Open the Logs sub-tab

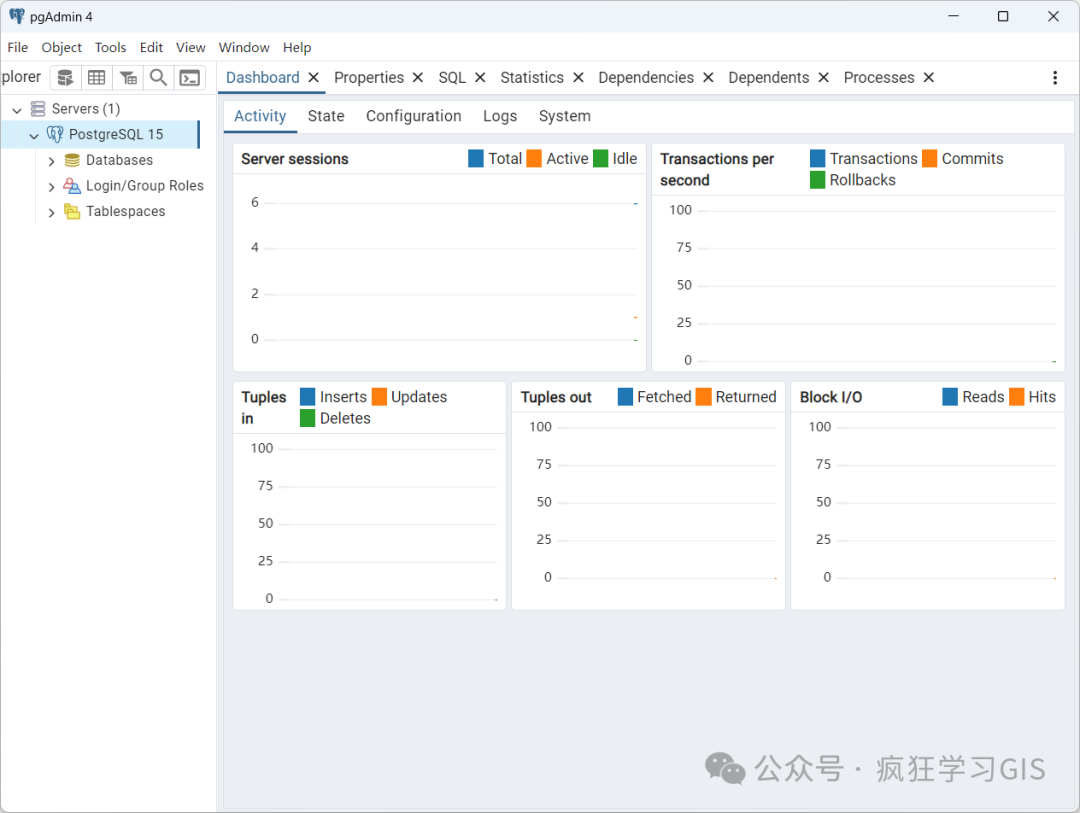[500, 116]
